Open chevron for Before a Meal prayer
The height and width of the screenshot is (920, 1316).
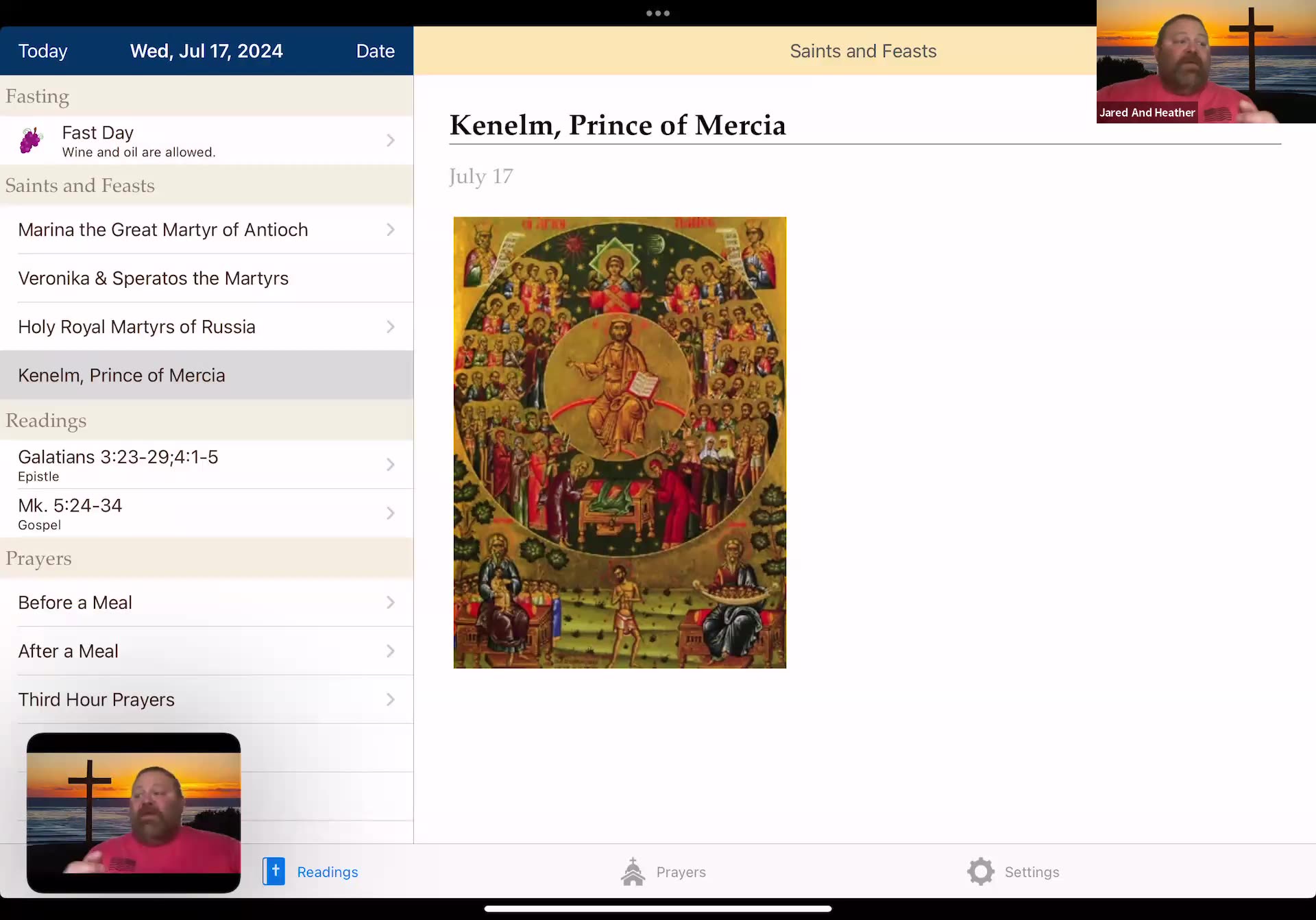pos(390,603)
